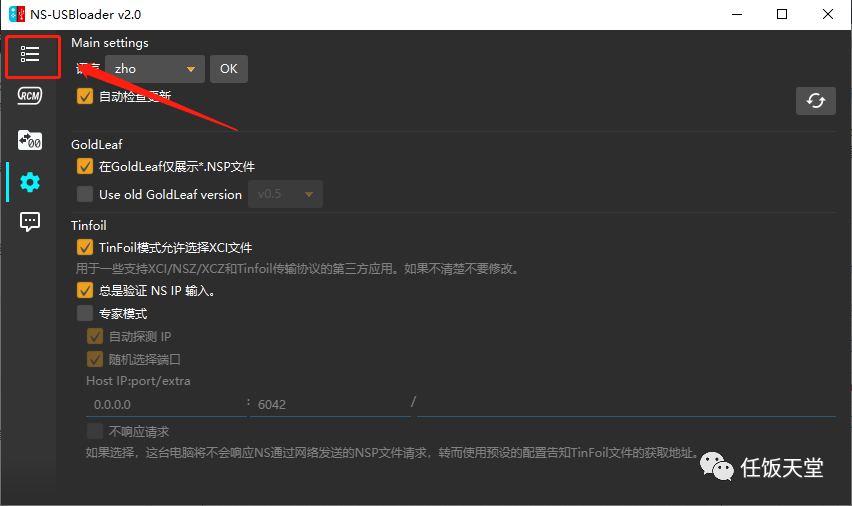Click the 'GoldLeaf' section heading
Viewport: 852px width, 506px height.
97,145
